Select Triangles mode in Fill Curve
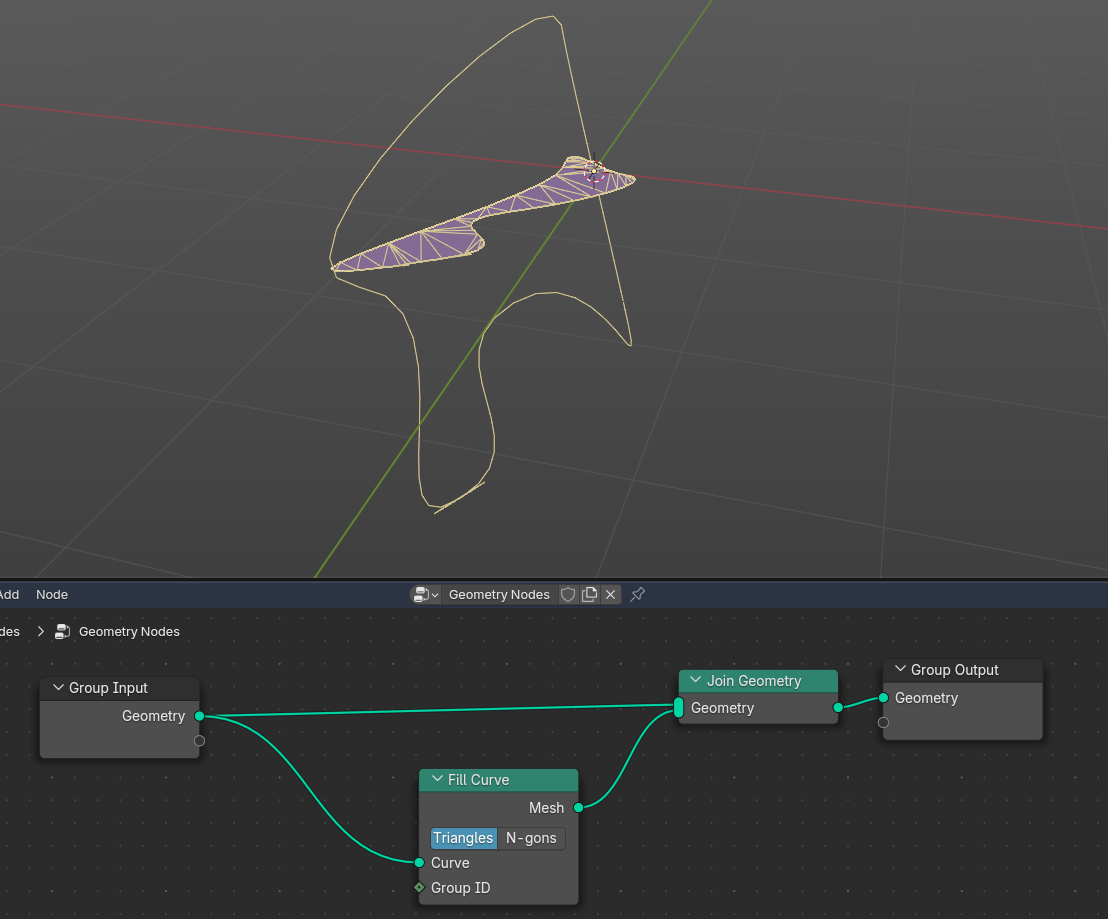This screenshot has height=919, width=1108. (x=464, y=838)
